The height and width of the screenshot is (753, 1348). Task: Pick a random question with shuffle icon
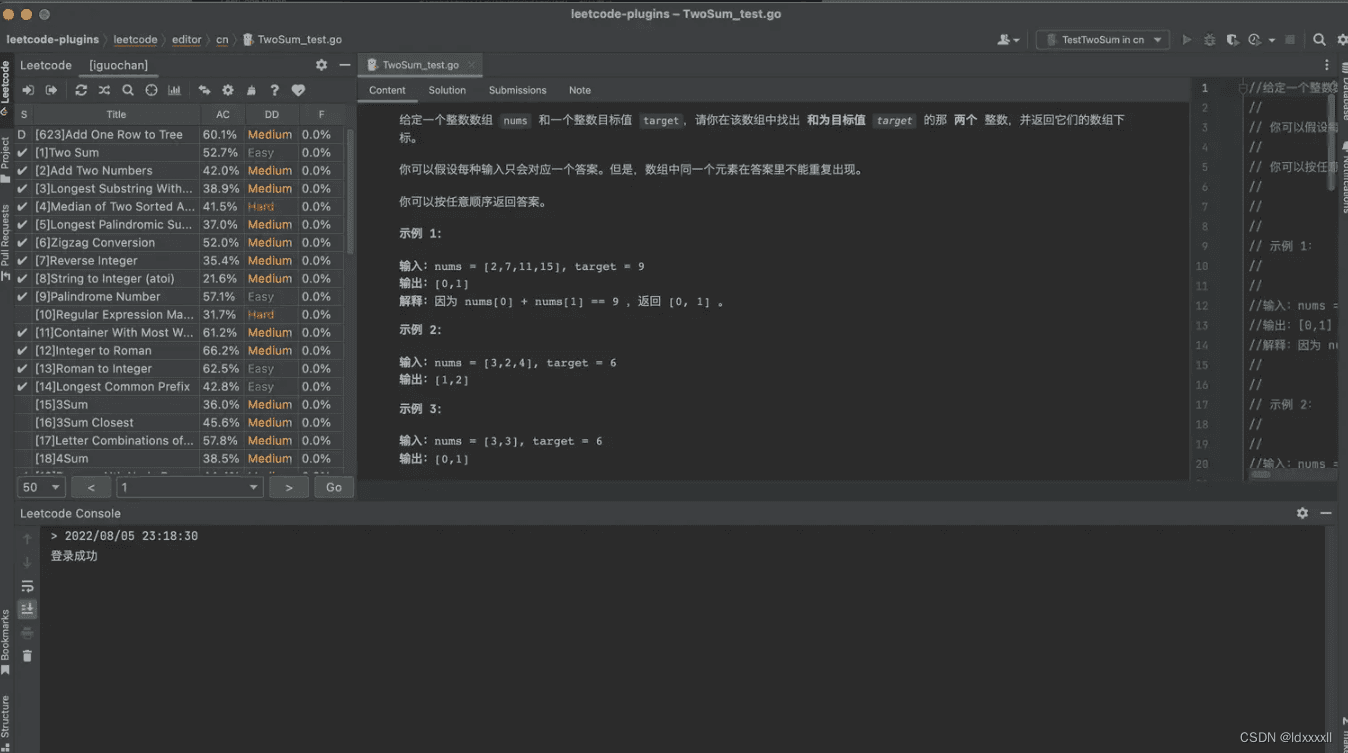104,90
